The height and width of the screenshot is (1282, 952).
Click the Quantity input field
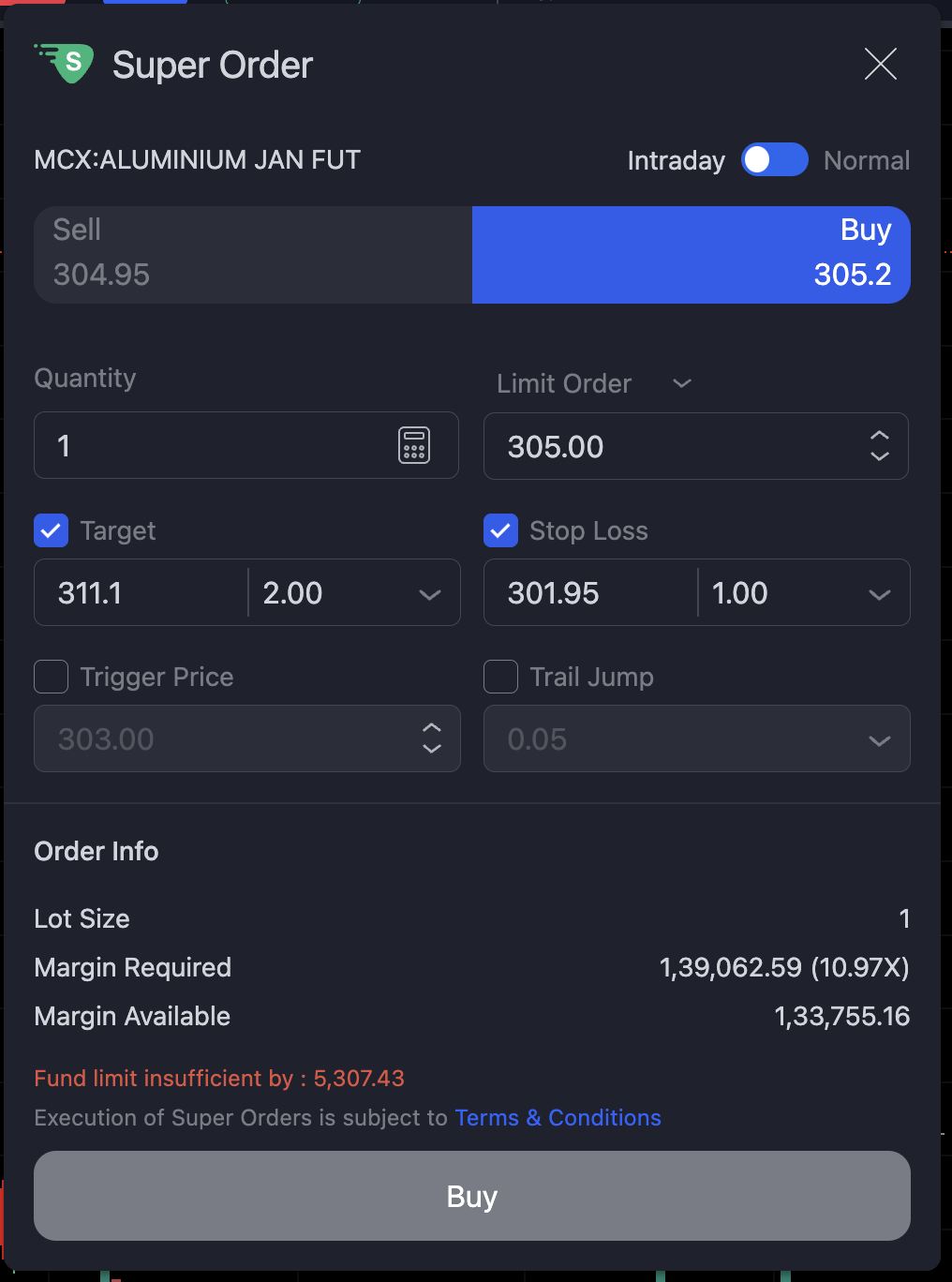pyautogui.click(x=216, y=445)
